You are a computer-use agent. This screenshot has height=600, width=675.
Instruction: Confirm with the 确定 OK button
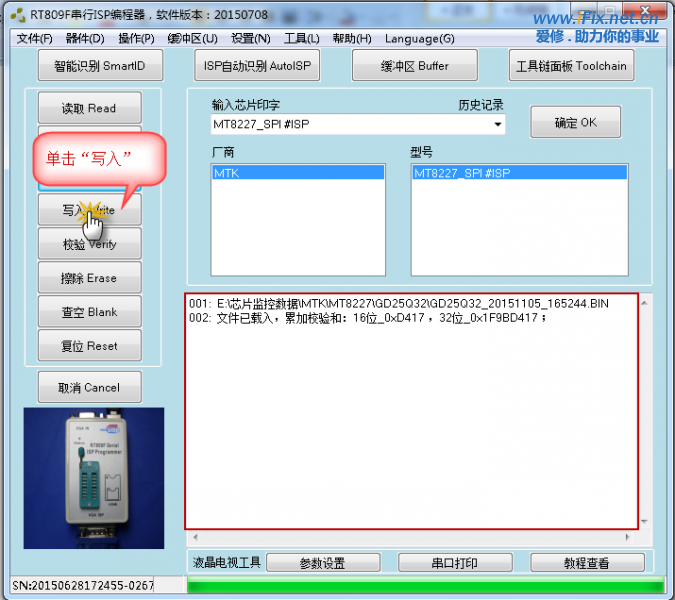tap(574, 122)
